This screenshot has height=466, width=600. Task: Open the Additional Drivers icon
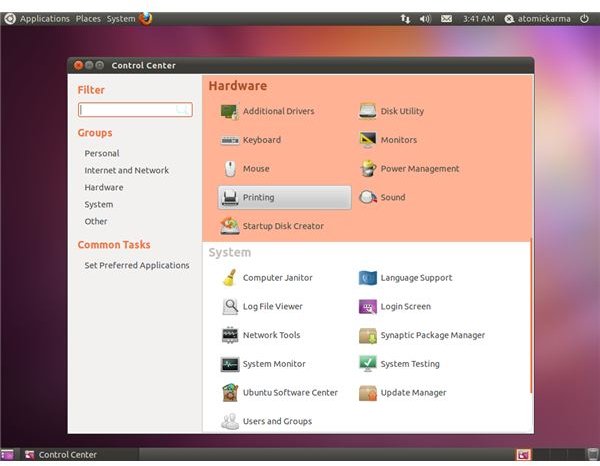[x=230, y=111]
